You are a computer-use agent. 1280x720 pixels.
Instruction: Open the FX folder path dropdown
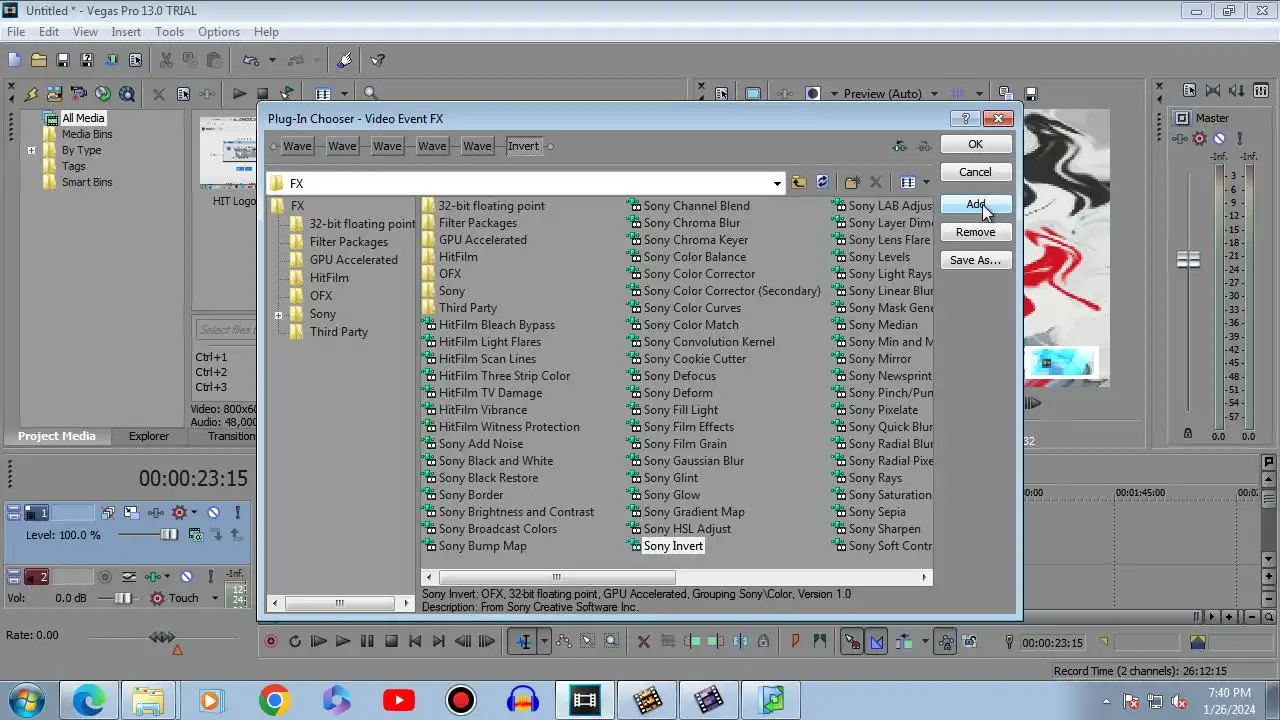point(777,183)
